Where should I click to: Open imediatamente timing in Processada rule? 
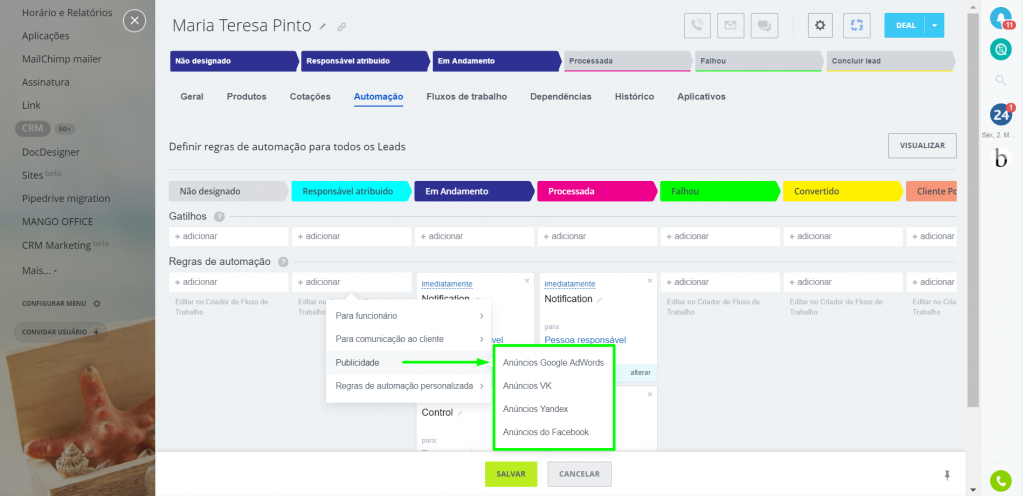coord(570,284)
